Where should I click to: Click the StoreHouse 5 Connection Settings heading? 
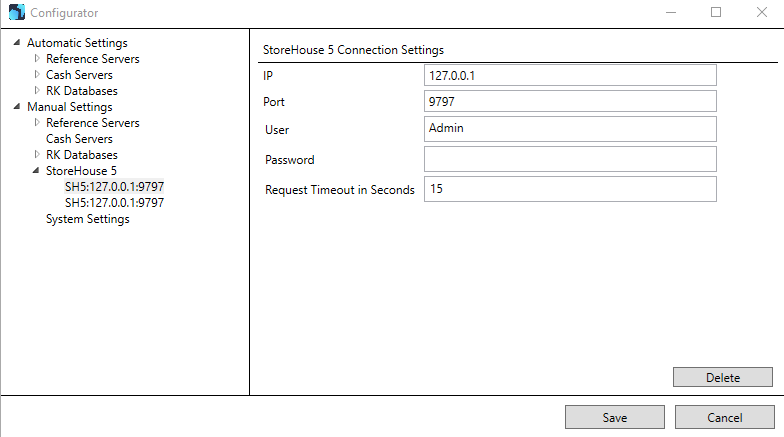point(353,50)
